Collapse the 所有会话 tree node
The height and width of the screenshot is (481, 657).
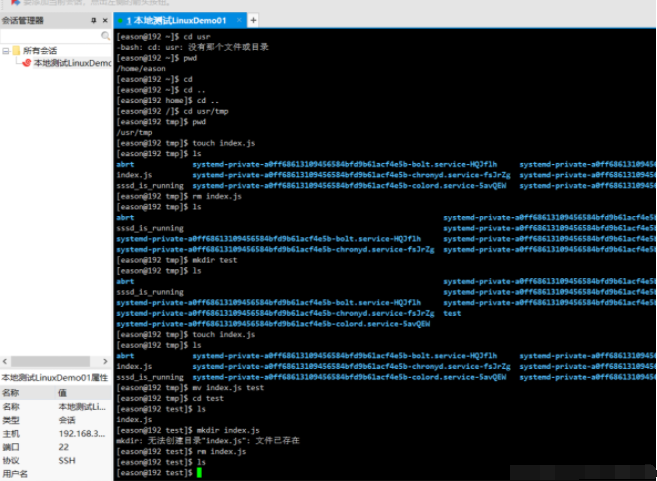click(5, 50)
